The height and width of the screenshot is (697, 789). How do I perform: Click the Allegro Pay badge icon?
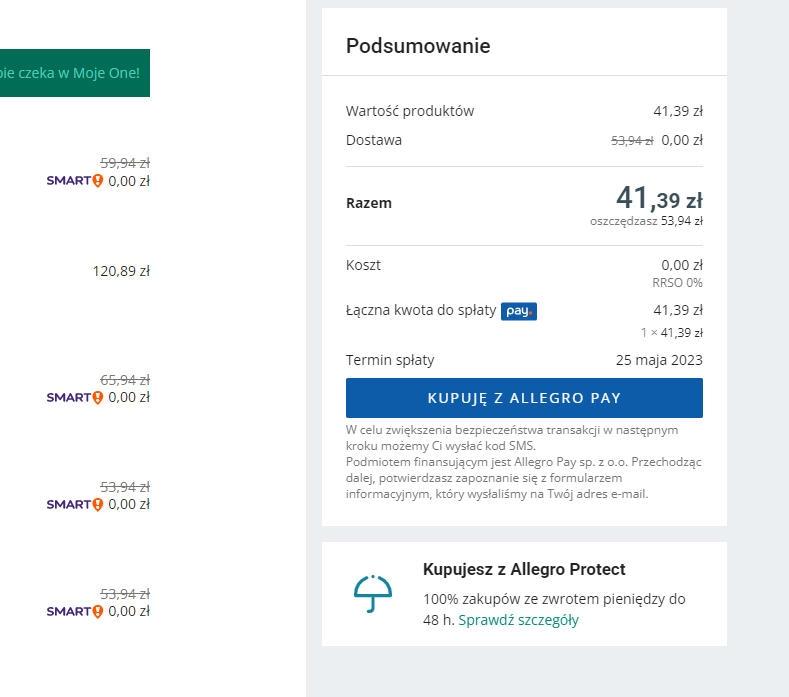[519, 311]
